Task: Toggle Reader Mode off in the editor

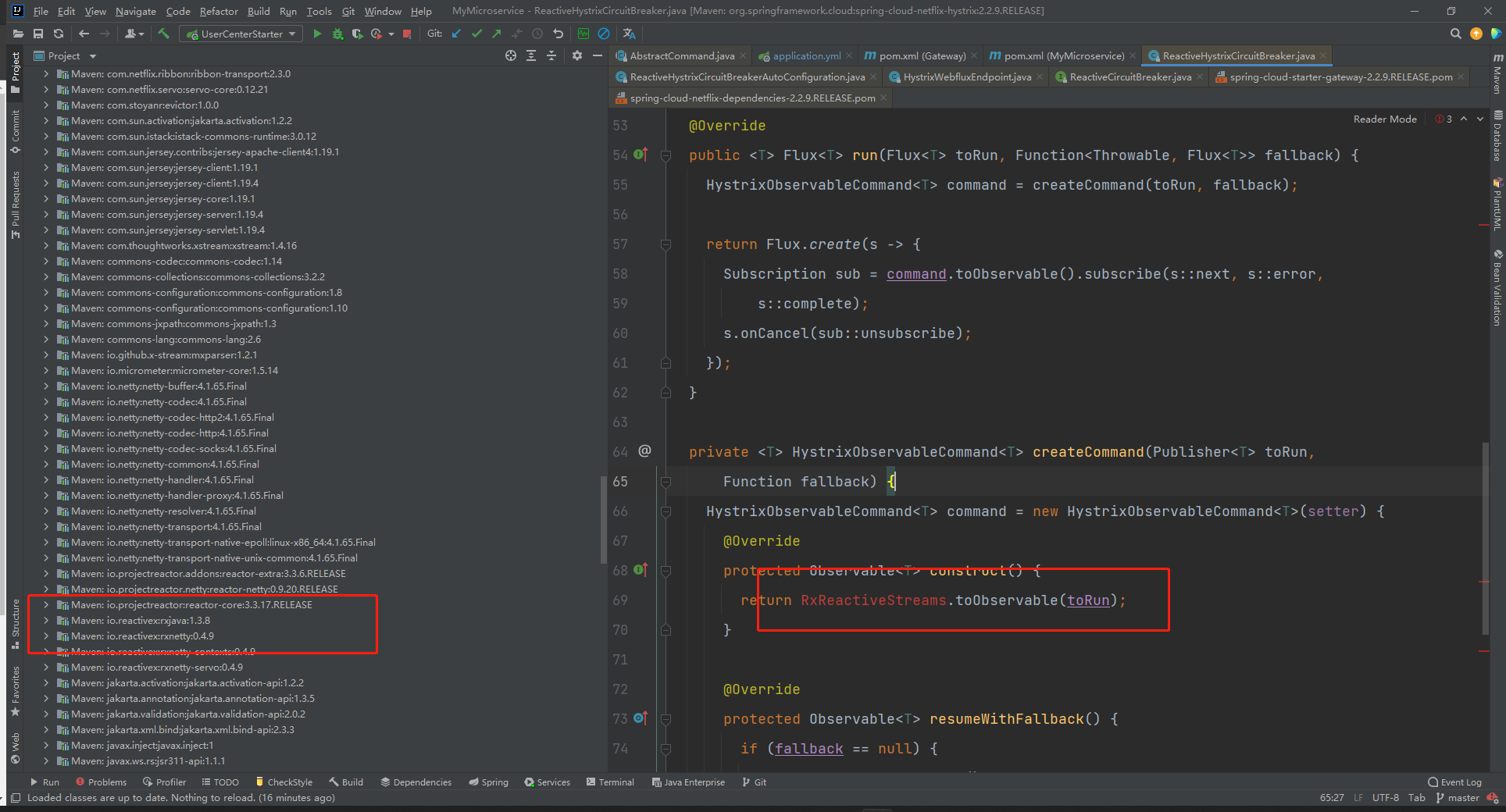Action: [x=1384, y=119]
